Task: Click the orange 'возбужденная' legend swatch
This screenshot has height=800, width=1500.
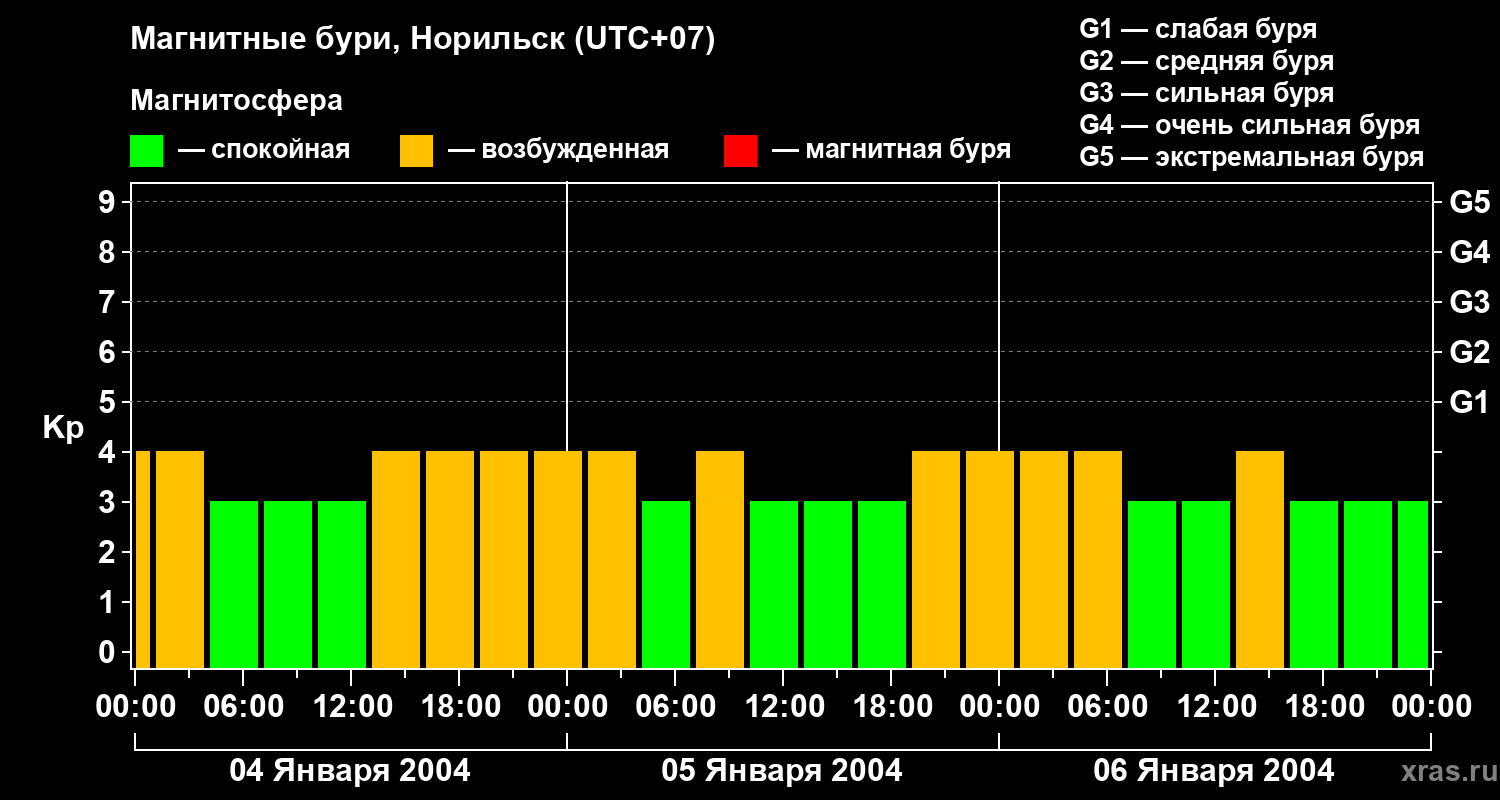Action: [x=416, y=151]
